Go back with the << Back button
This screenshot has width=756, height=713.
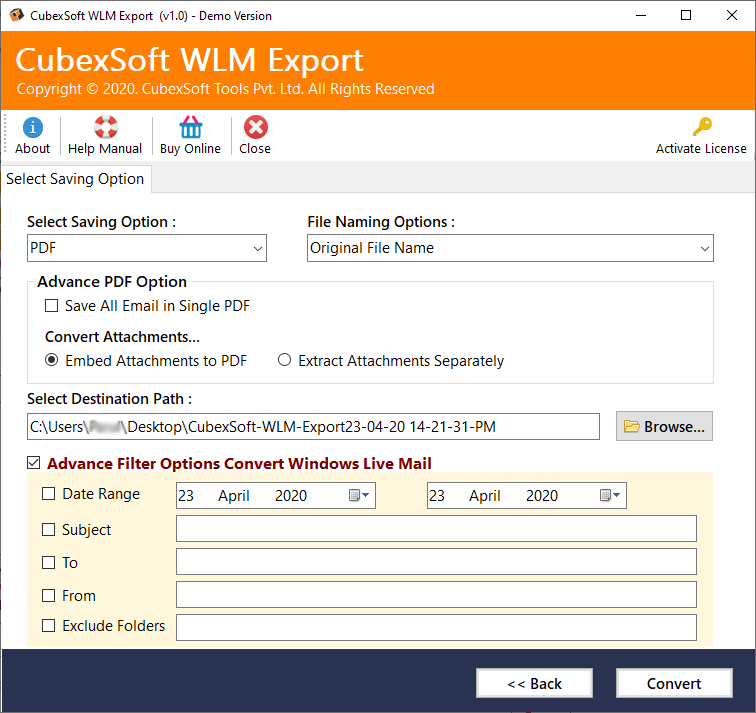[534, 684]
